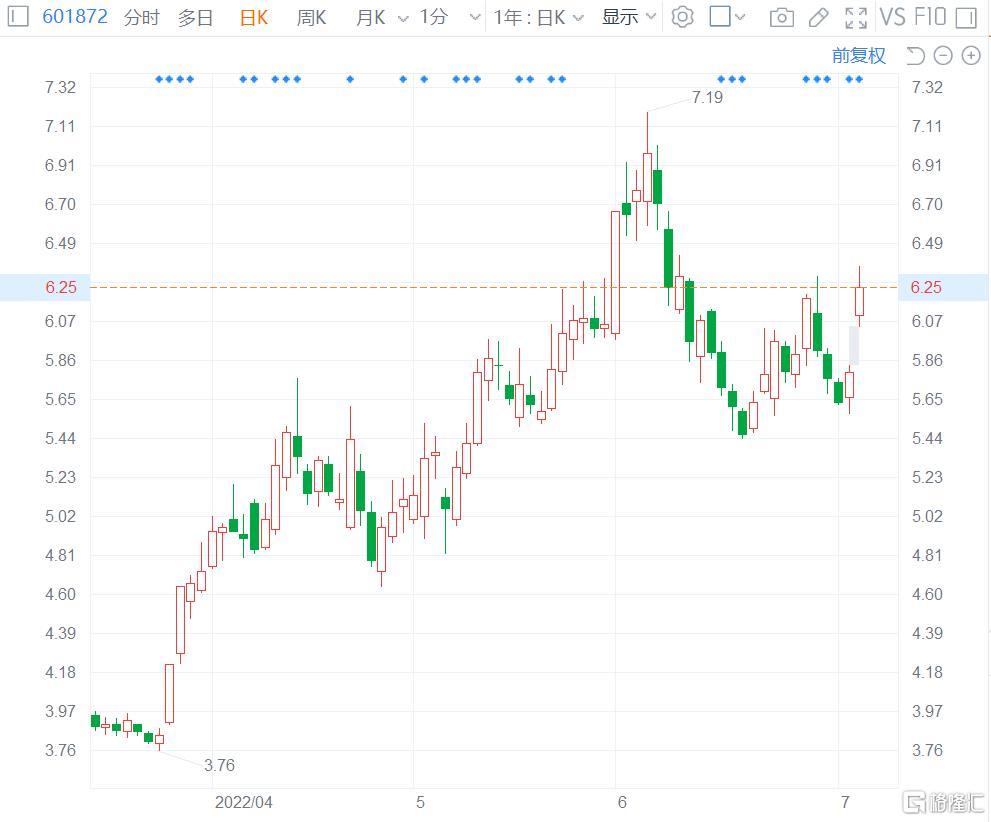Image resolution: width=991 pixels, height=822 pixels.
Task: Click the highlighted 6.25 right axis price
Action: [926, 287]
